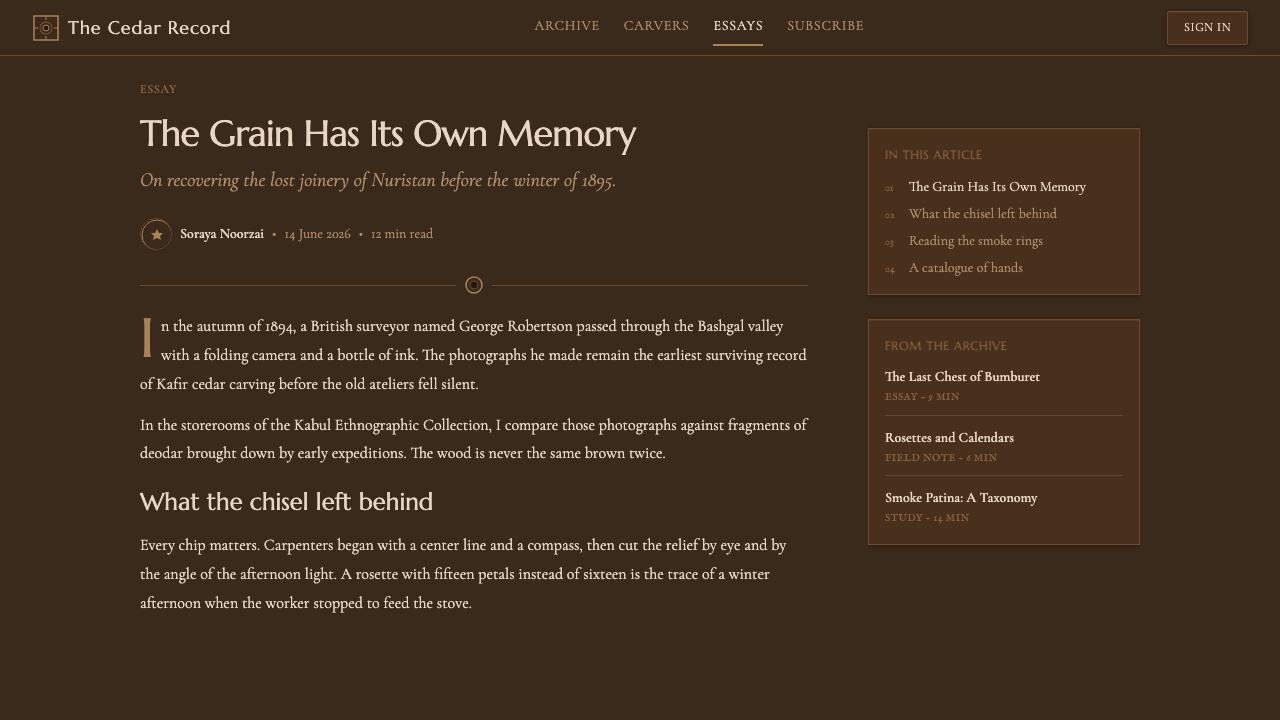Click The Cedar Record site title
This screenshot has height=720, width=1280.
pos(149,28)
